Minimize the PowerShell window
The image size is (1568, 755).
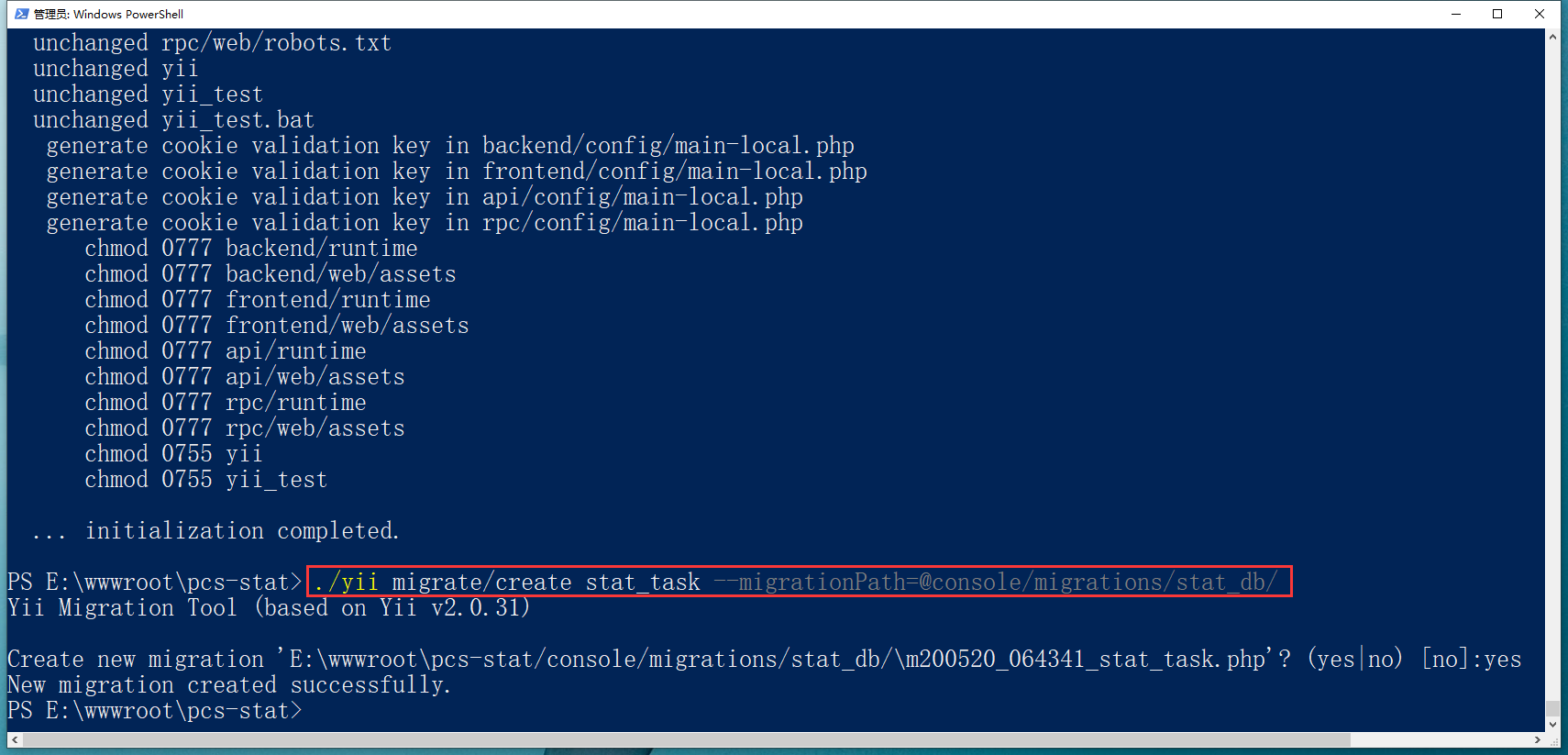coord(1456,14)
